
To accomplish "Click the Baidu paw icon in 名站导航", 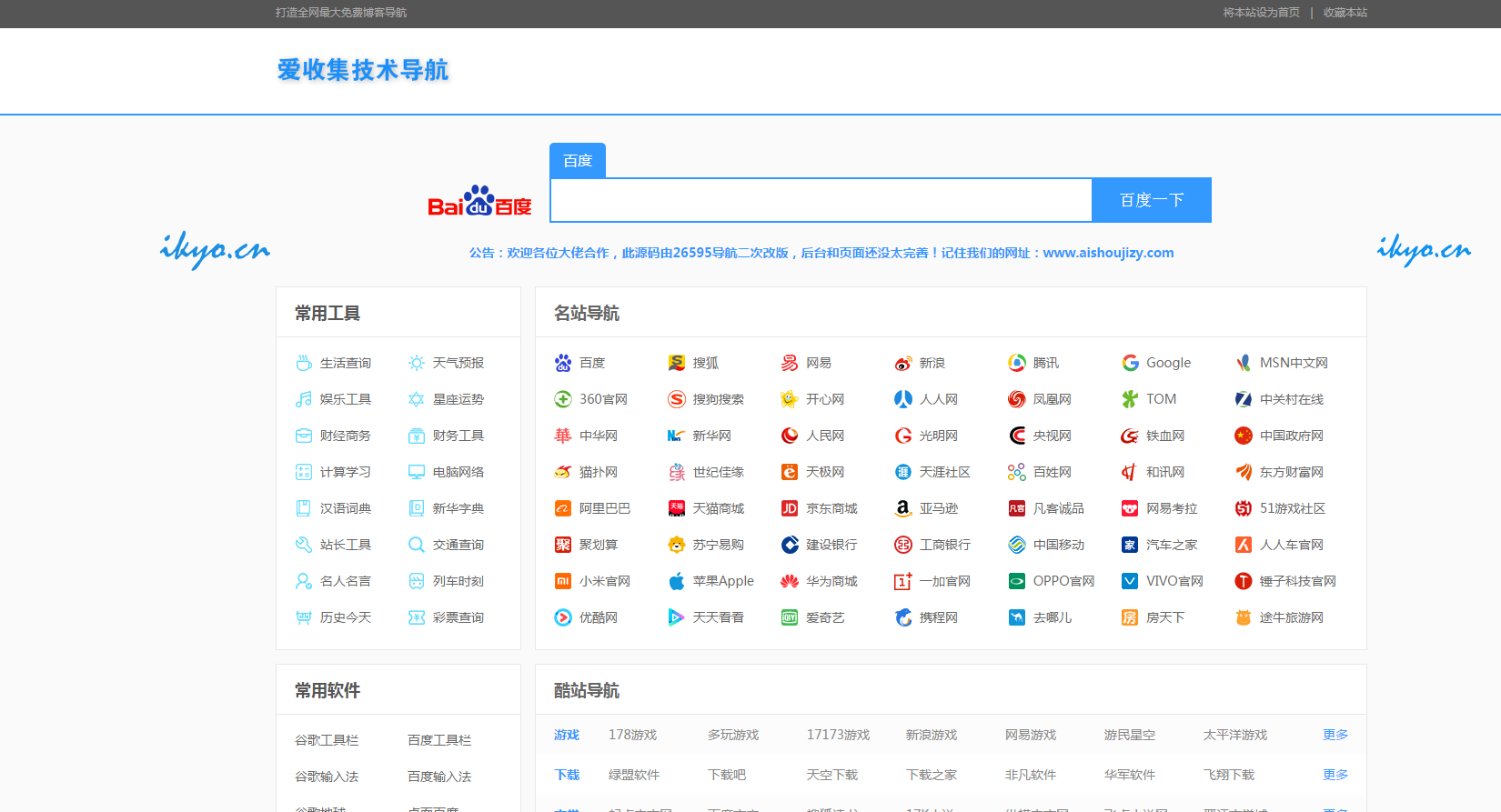I will coord(563,363).
